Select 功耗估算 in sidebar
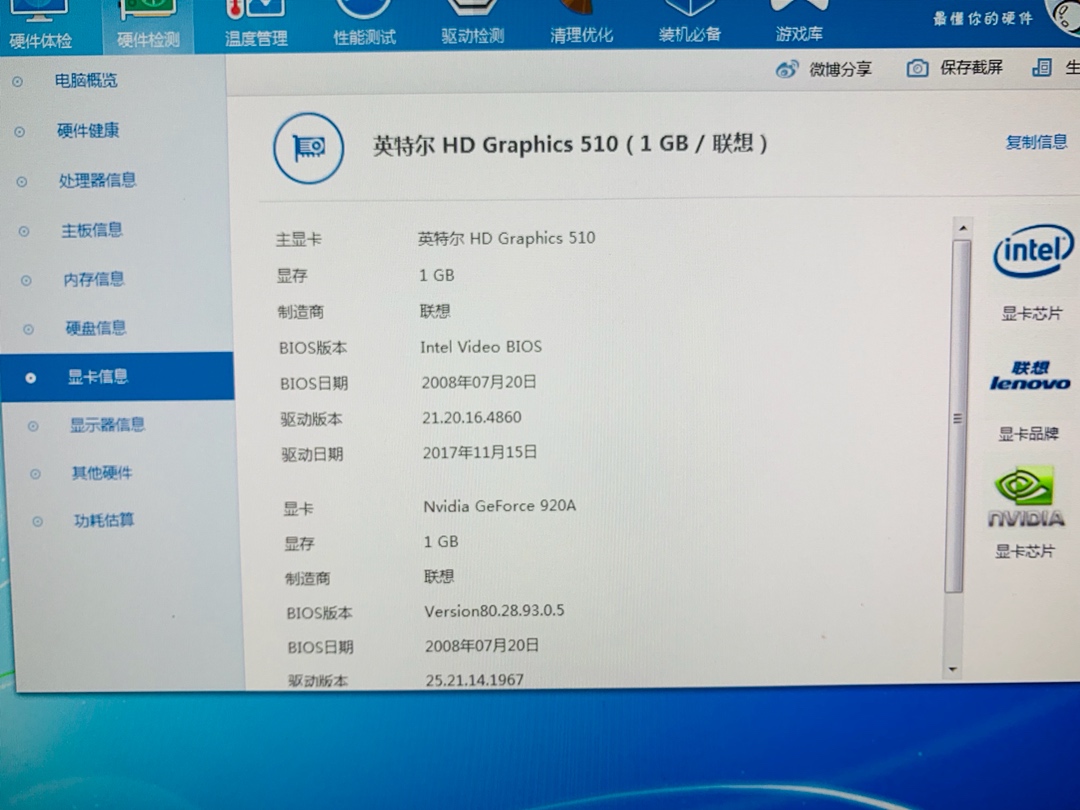1080x810 pixels. (104, 521)
